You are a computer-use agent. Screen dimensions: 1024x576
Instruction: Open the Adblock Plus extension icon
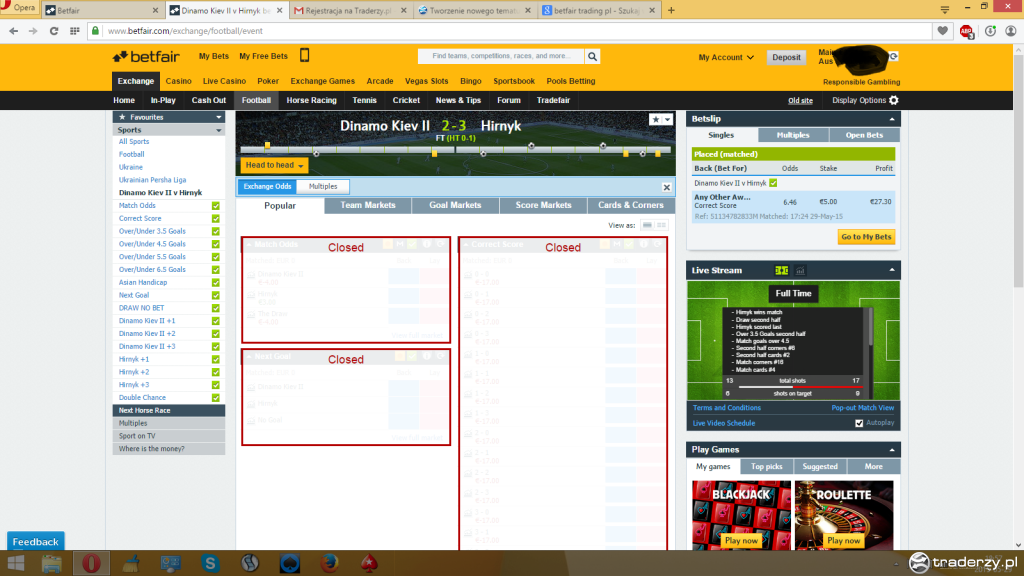(967, 31)
